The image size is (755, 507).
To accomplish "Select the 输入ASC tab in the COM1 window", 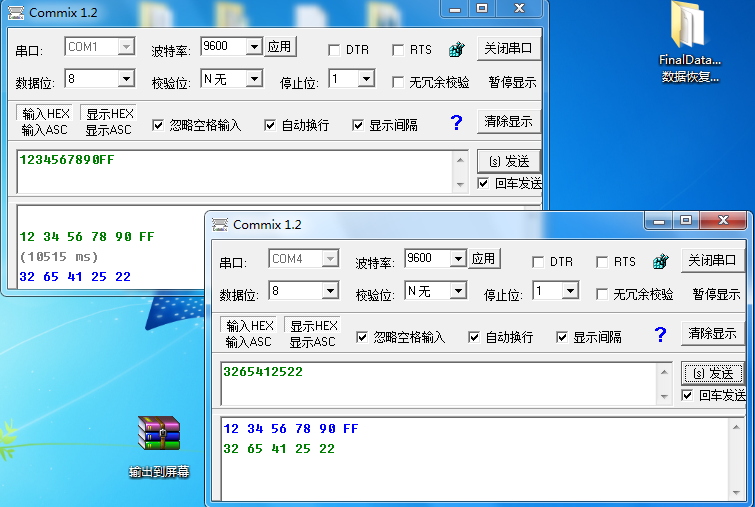I will click(44, 130).
